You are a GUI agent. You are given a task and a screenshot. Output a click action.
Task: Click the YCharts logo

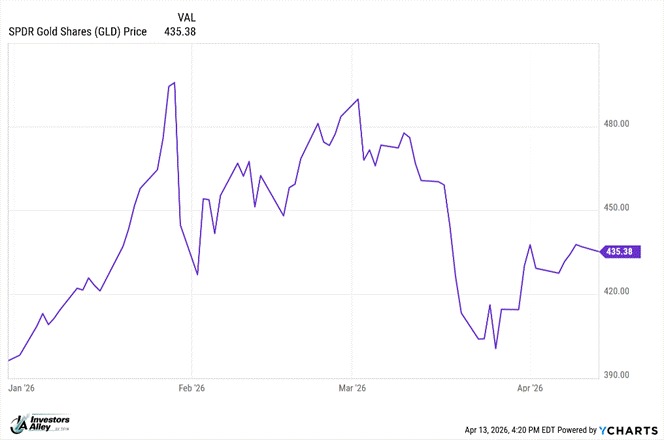pyautogui.click(x=627, y=428)
